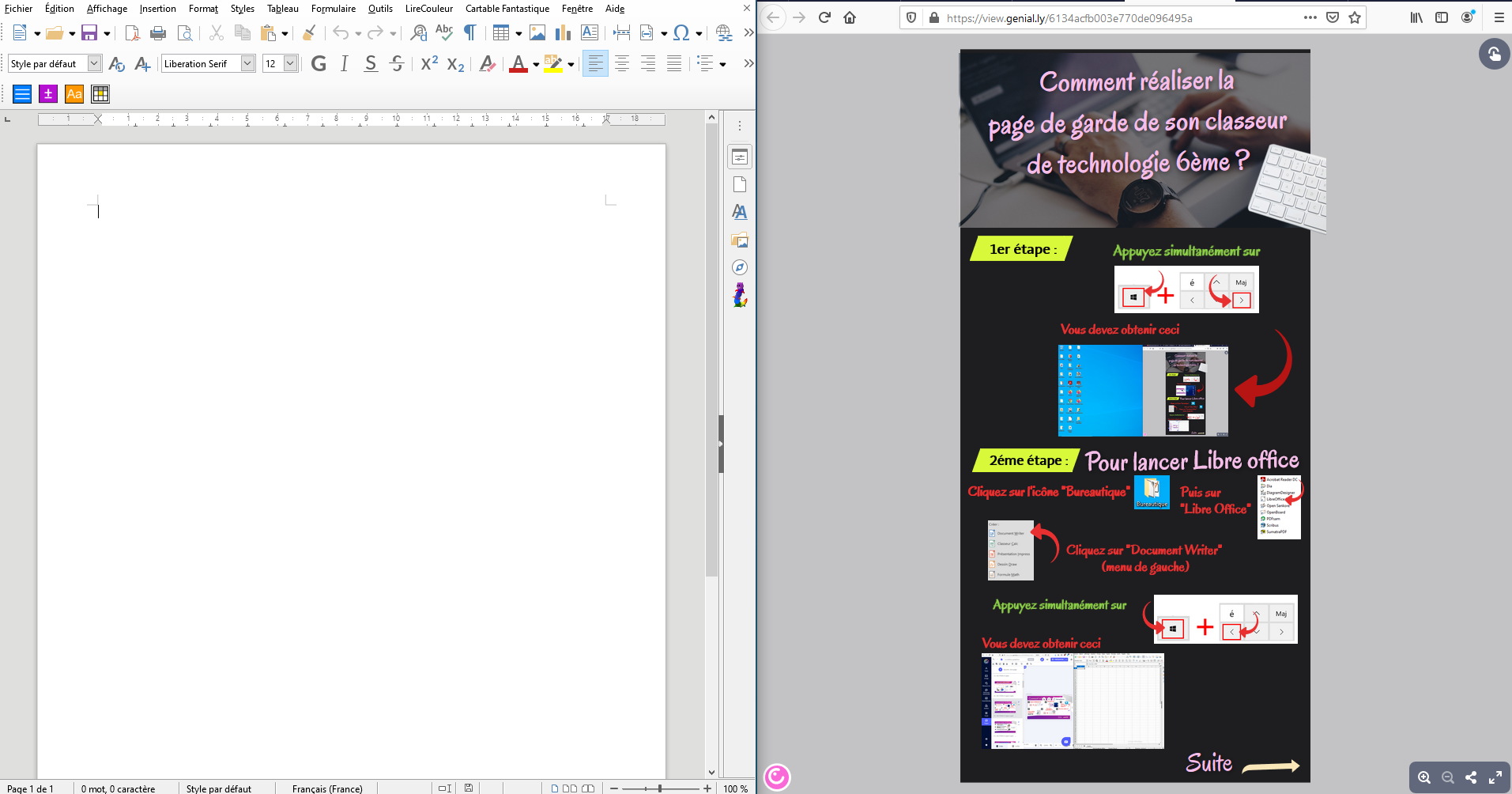
Task: Click the Clone formatting paintbrush icon
Action: click(x=309, y=32)
